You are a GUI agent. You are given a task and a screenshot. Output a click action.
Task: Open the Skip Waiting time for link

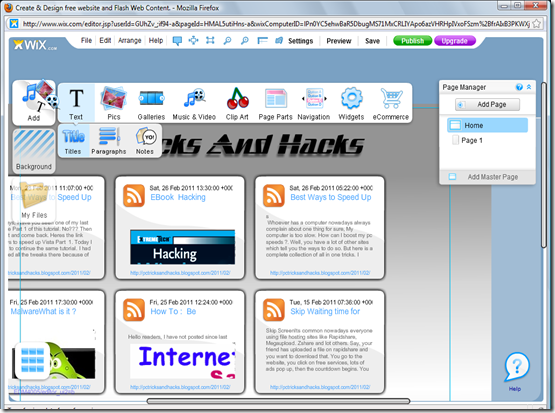point(325,311)
